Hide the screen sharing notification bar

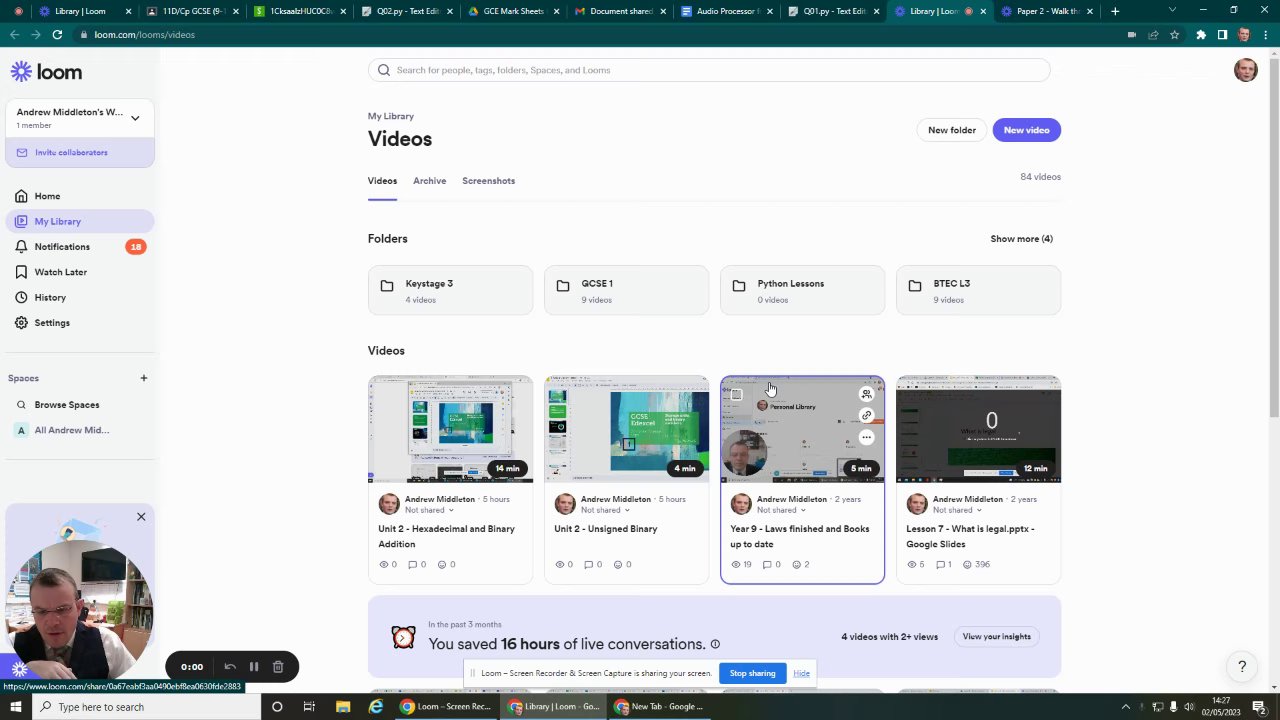pos(801,673)
